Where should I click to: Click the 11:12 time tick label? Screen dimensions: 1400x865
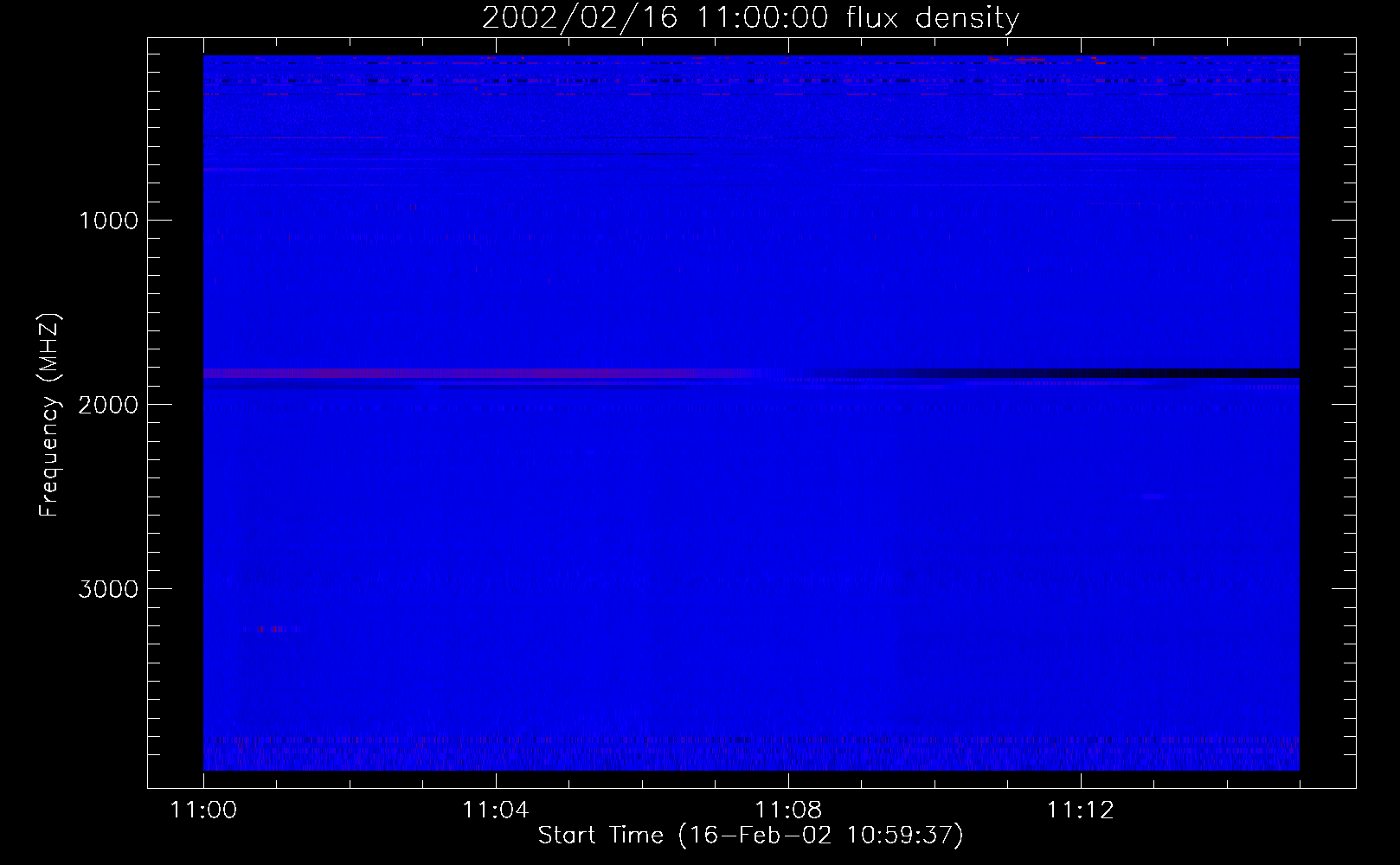1080,811
